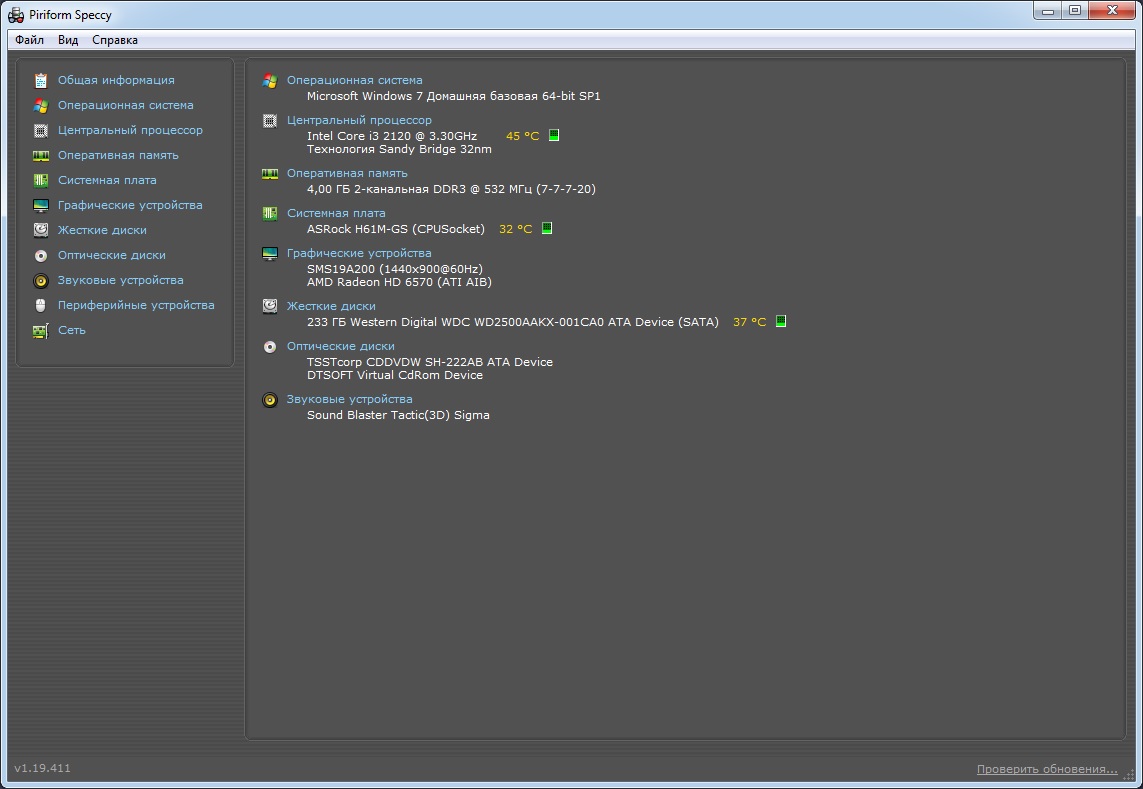Screen dimensions: 1143x789
Task: Click the motherboard icon next to Системная плата heading
Action: tap(270, 213)
